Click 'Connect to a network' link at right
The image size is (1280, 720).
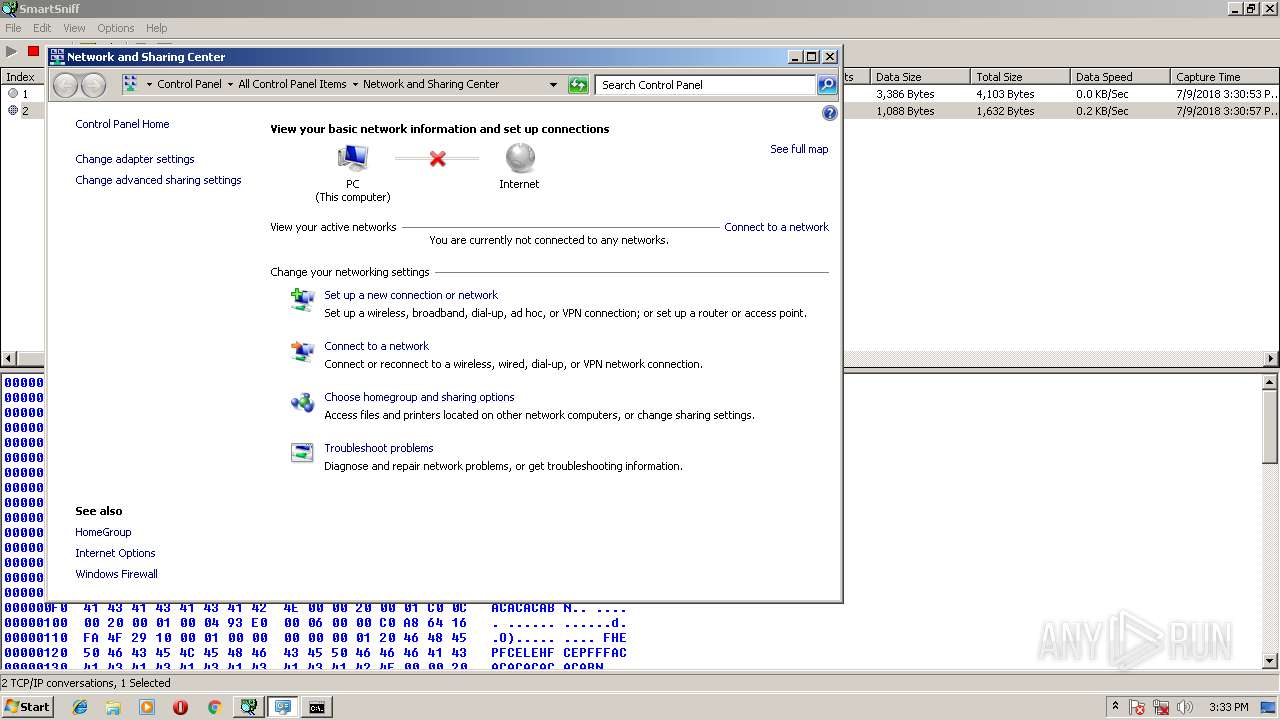(776, 227)
